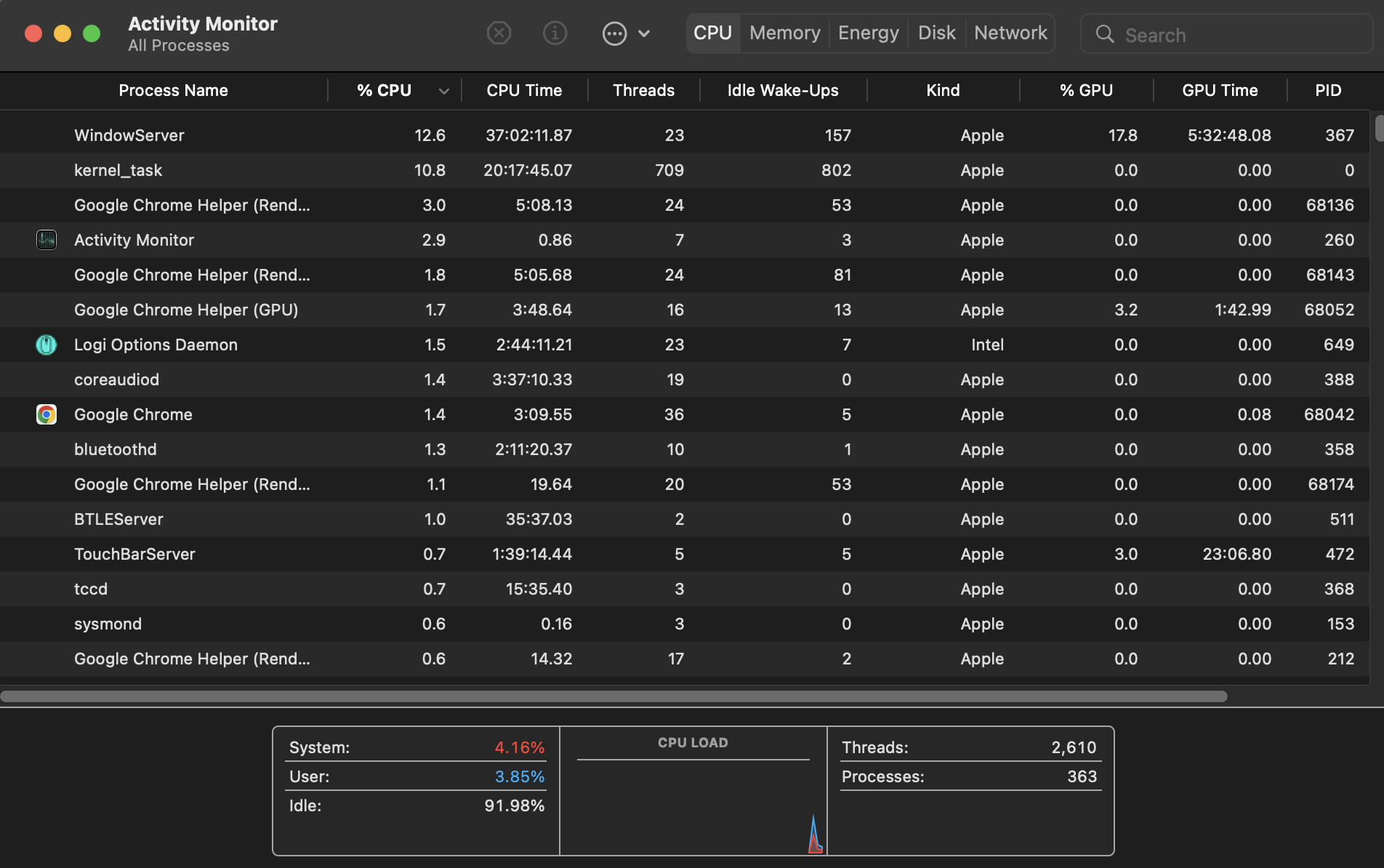Sort by PID column header
This screenshot has width=1384, height=868.
pyautogui.click(x=1328, y=91)
